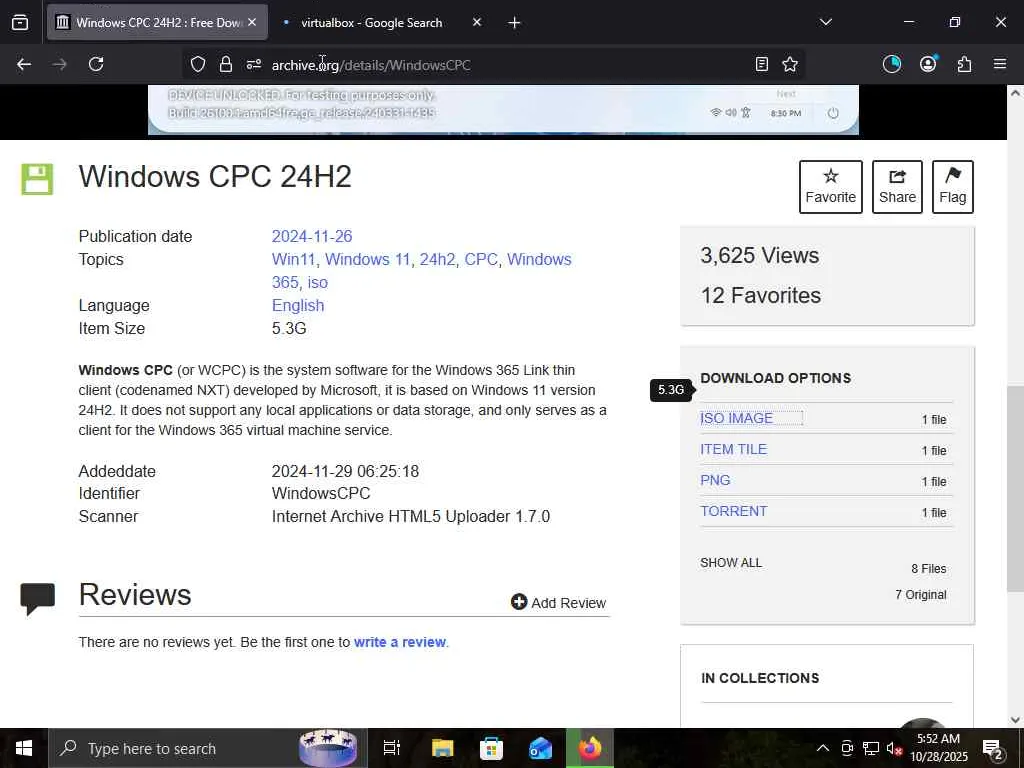1024x768 pixels.
Task: Open the CPC topic link
Action: click(481, 259)
